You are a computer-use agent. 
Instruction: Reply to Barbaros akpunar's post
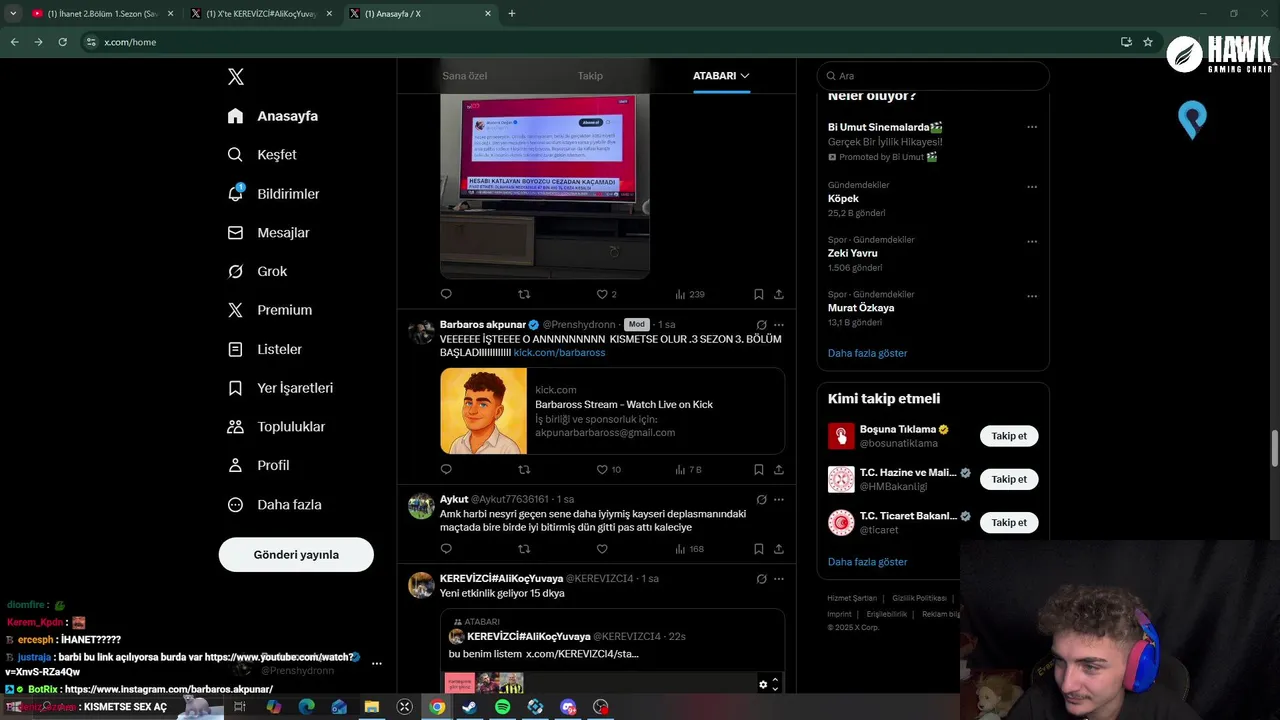point(446,469)
